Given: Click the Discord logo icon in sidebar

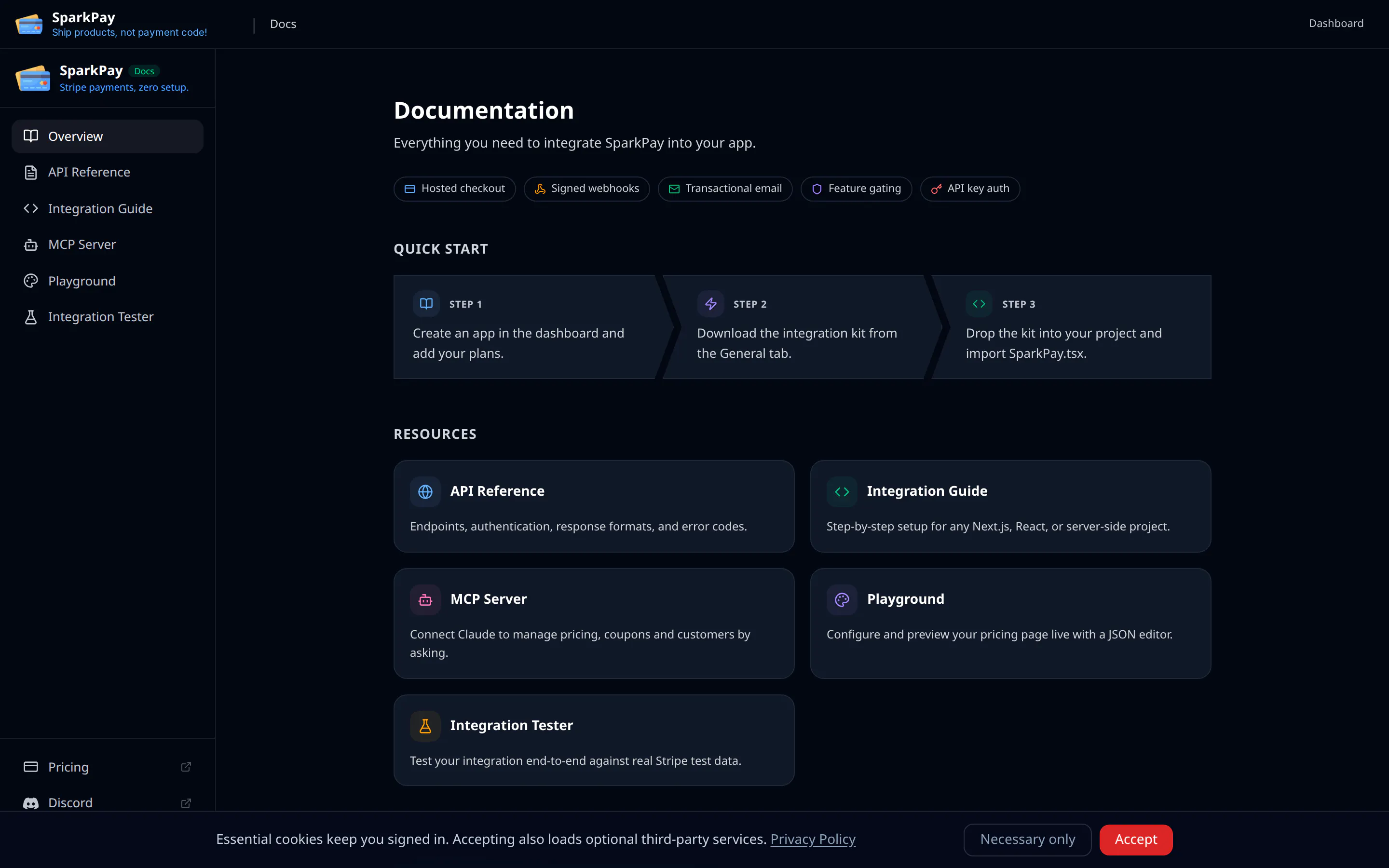Looking at the screenshot, I should coord(31,803).
